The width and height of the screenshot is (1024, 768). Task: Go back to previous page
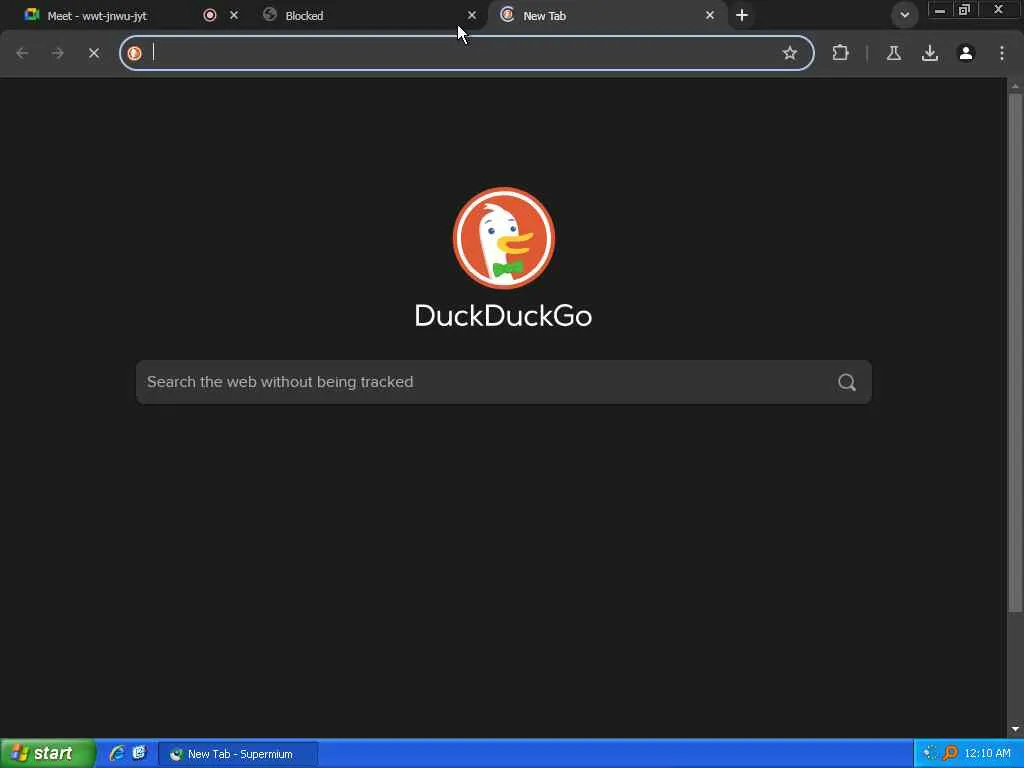point(22,53)
